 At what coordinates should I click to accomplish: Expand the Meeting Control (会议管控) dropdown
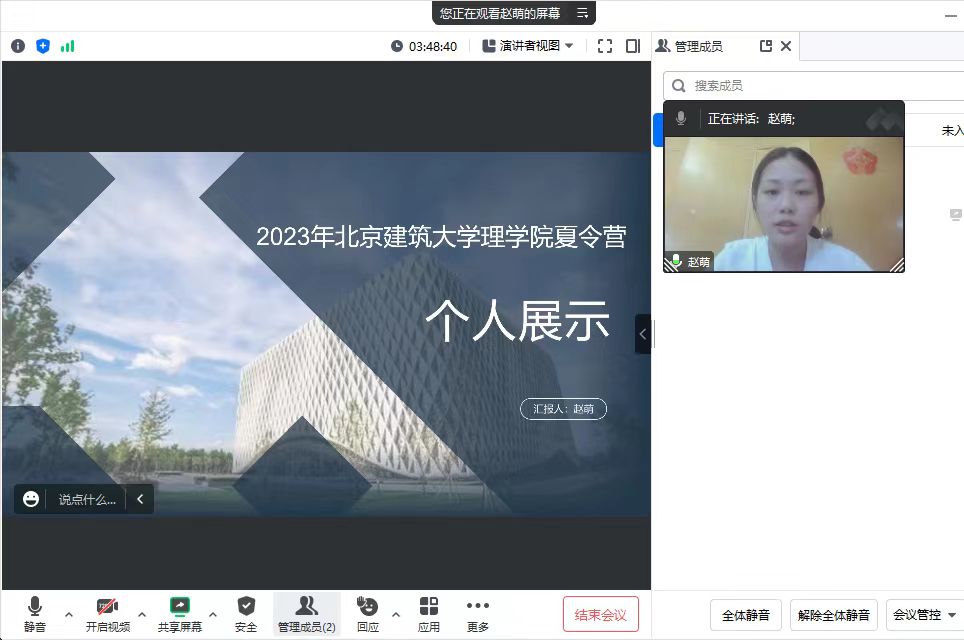click(924, 615)
